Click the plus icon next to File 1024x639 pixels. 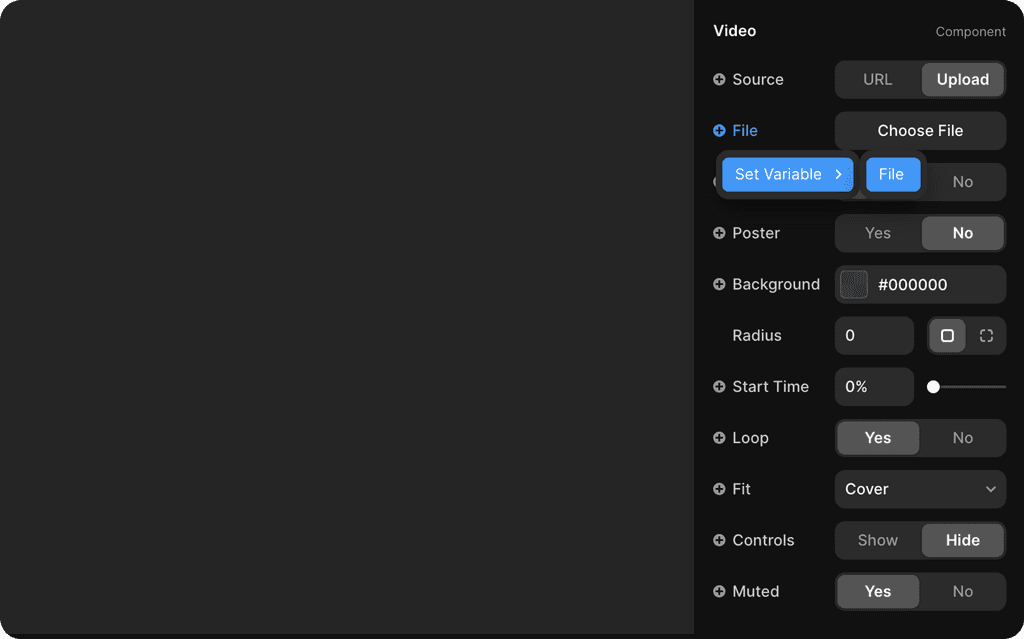point(718,130)
